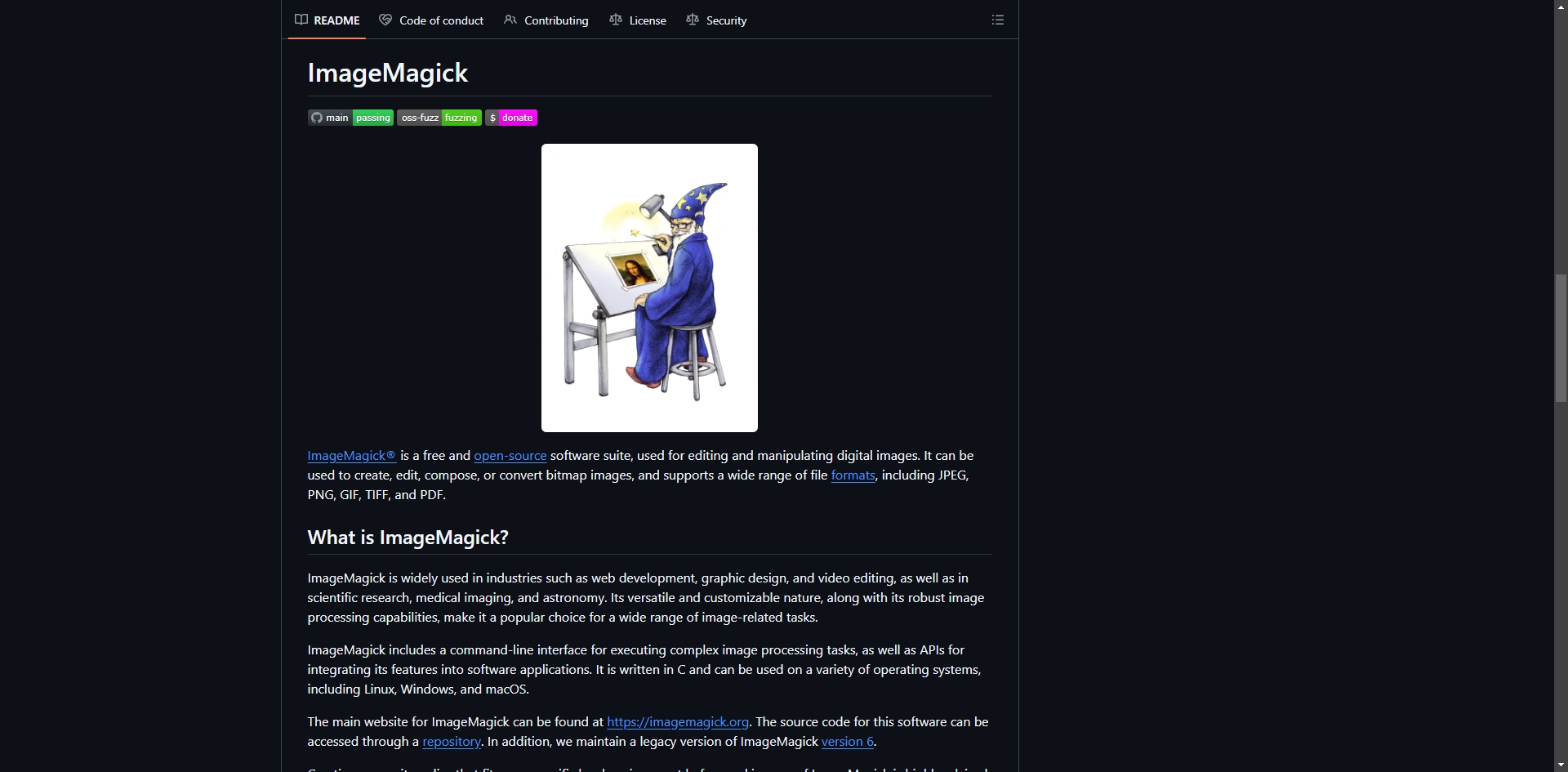Image resolution: width=1568 pixels, height=772 pixels.
Task: Click the scale icon beside Security
Action: click(693, 20)
